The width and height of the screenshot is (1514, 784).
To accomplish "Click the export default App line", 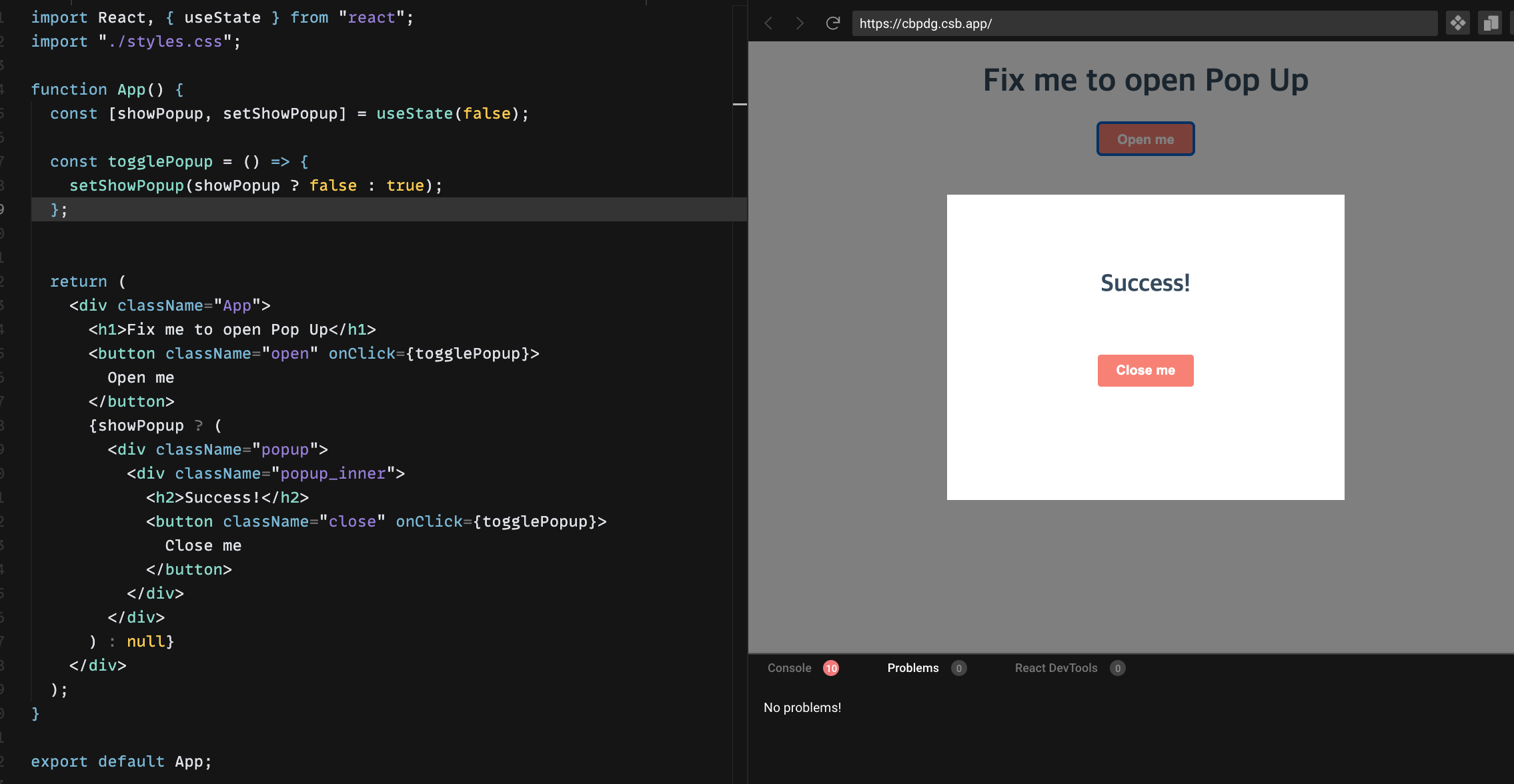I will [121, 761].
